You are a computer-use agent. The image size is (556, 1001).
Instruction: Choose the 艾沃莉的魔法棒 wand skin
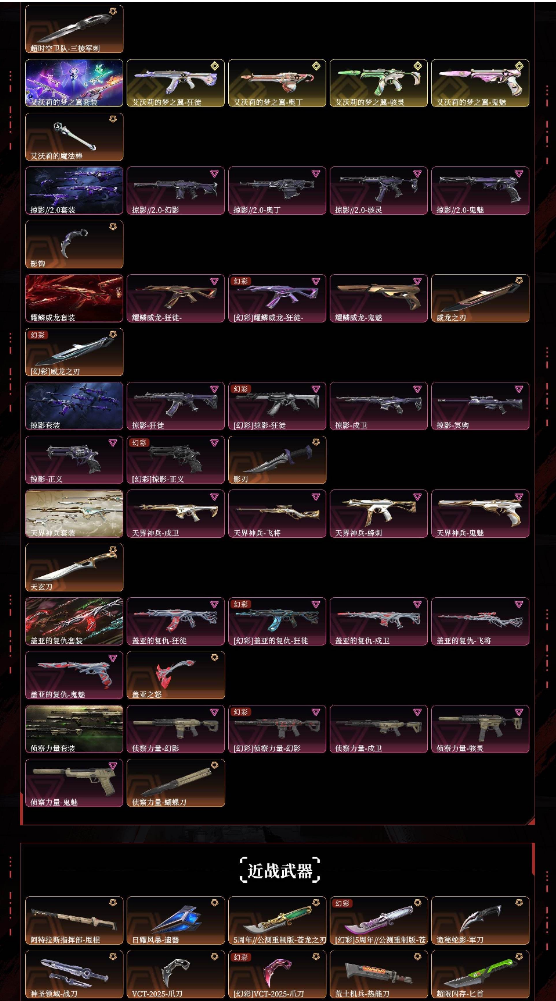pyautogui.click(x=74, y=137)
